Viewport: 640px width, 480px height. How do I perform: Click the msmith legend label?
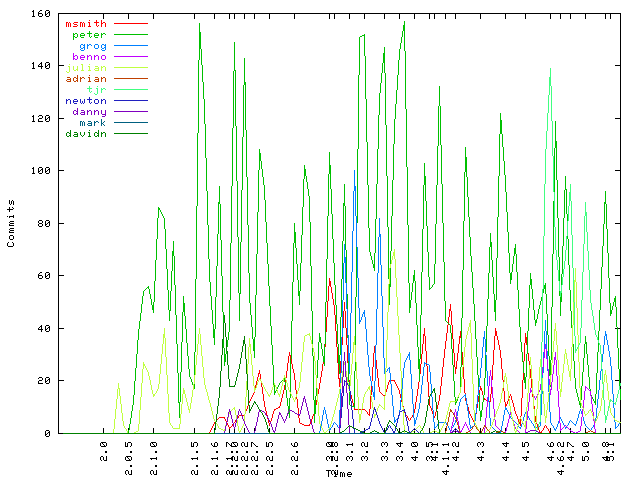86,23
